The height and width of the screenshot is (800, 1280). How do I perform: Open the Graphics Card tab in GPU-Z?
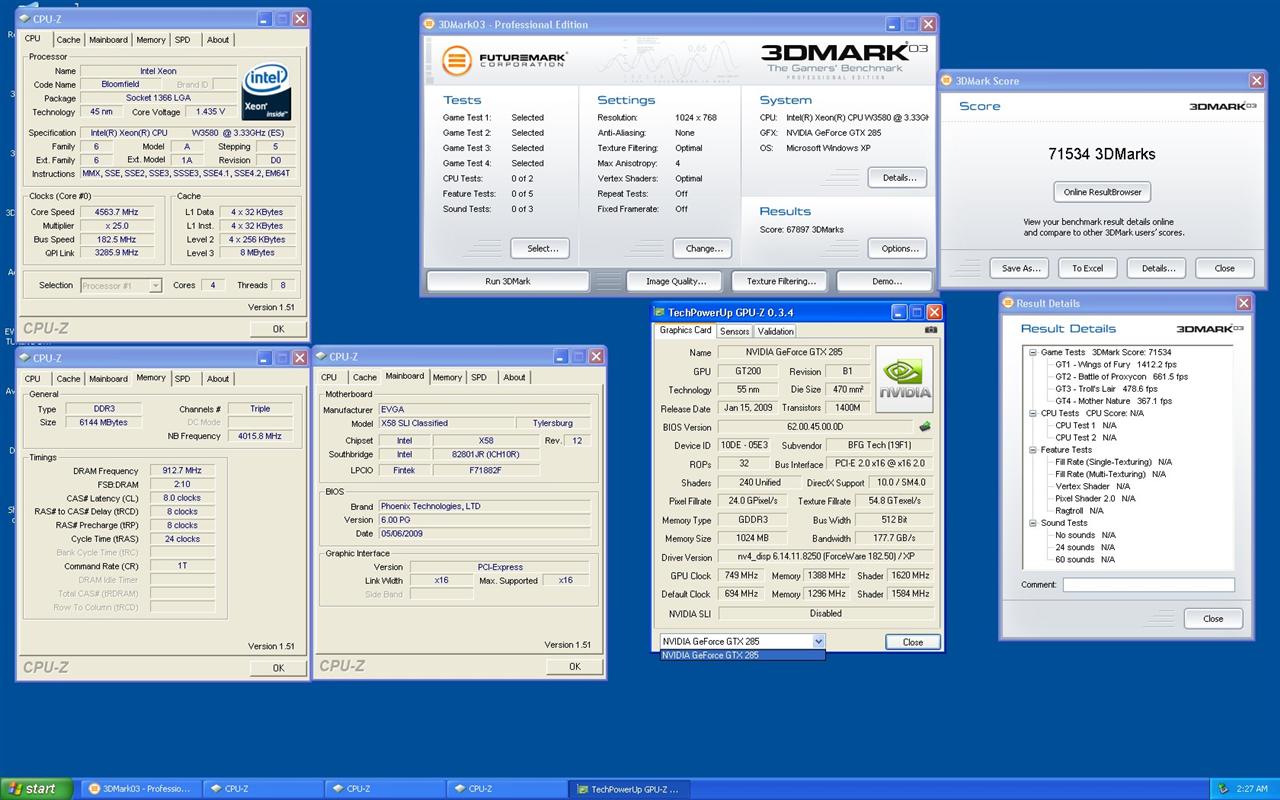[685, 330]
